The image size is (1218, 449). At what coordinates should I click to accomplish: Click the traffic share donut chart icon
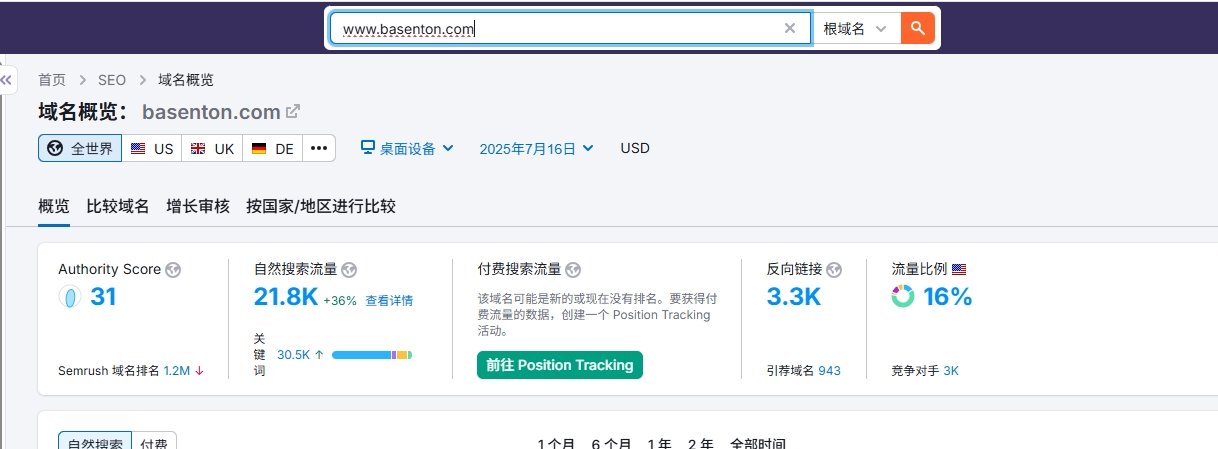pyautogui.click(x=903, y=297)
